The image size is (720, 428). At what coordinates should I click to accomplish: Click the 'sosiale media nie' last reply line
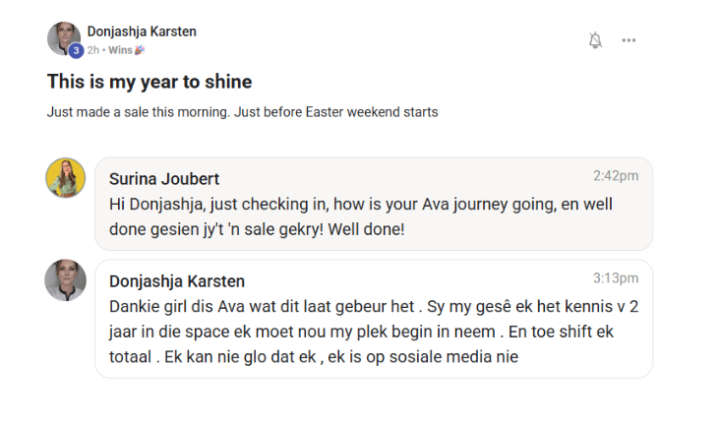[x=314, y=357]
